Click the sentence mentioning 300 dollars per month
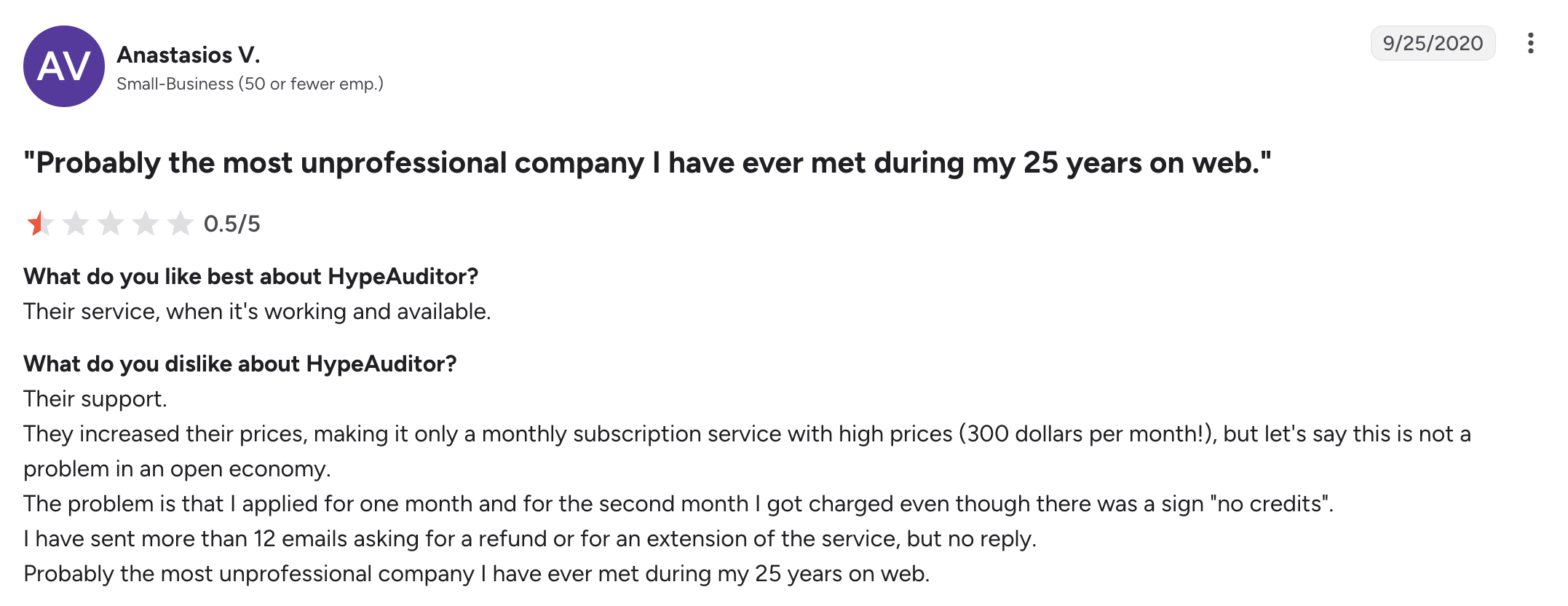1568x606 pixels. tap(747, 451)
